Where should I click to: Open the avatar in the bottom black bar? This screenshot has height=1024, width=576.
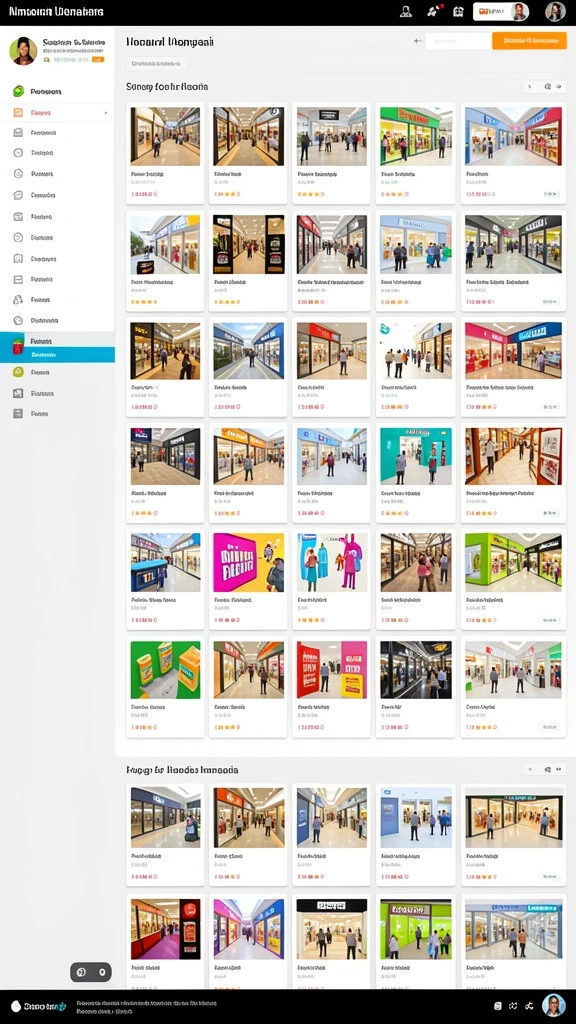(554, 1006)
